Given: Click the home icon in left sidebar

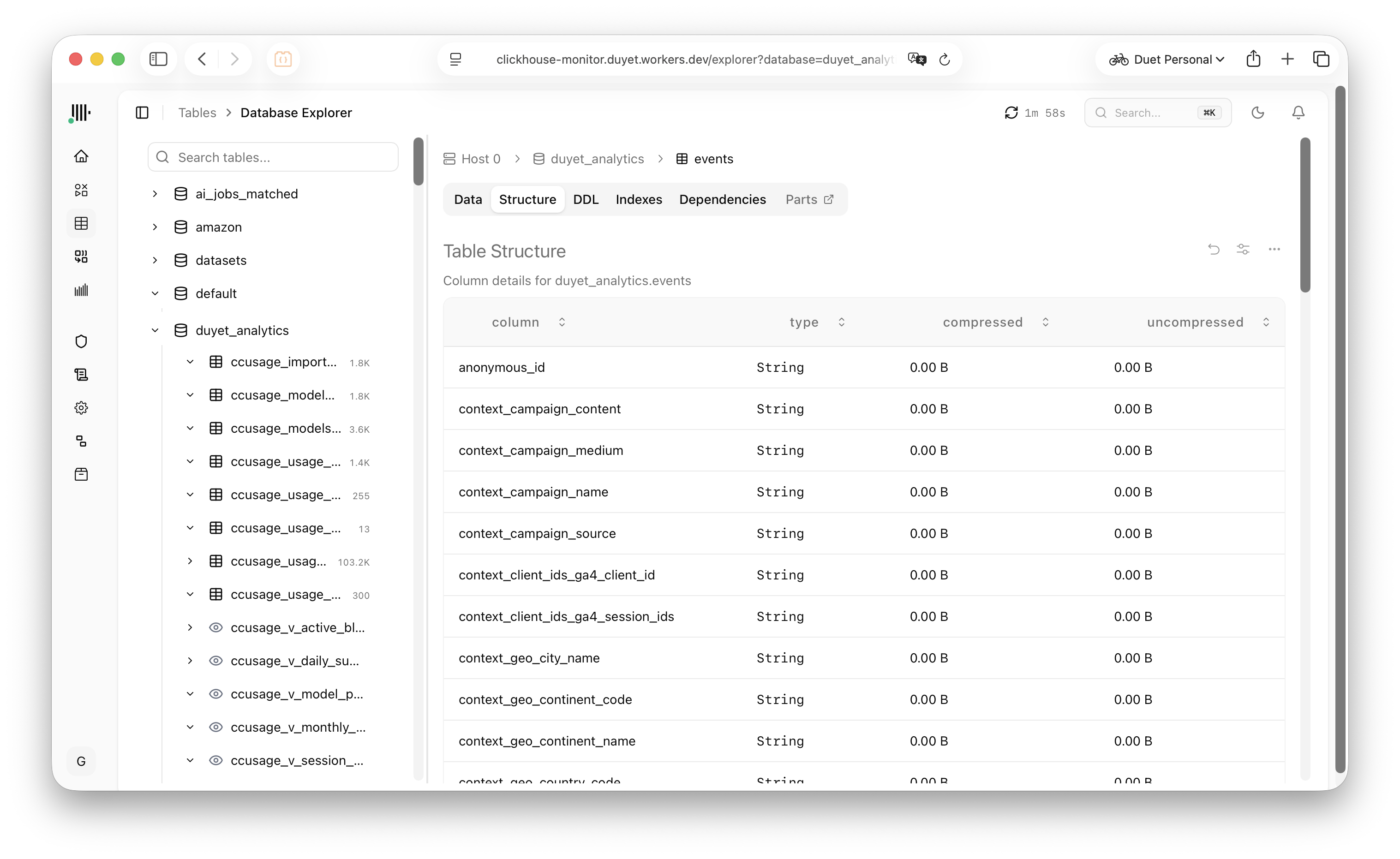Looking at the screenshot, I should click(x=81, y=156).
